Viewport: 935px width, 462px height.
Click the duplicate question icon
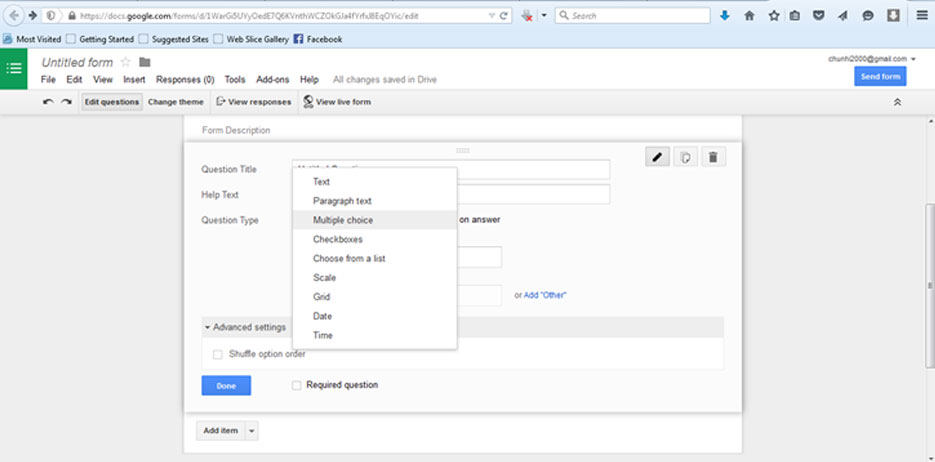point(685,157)
